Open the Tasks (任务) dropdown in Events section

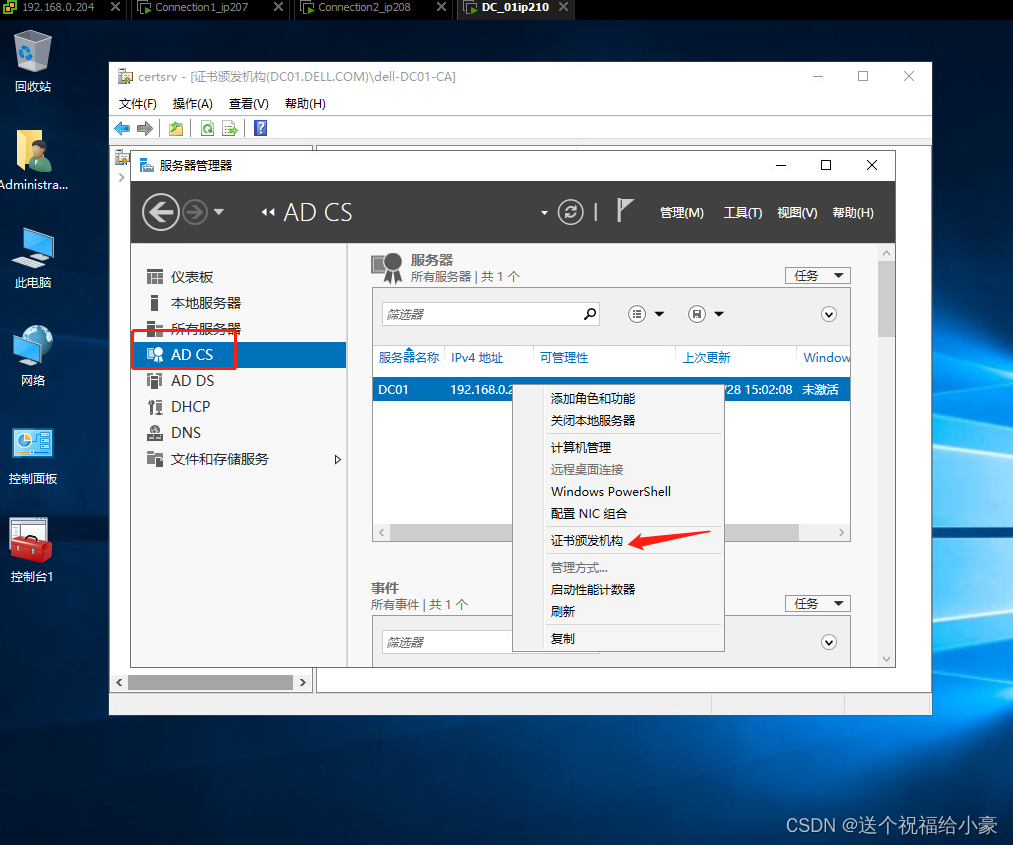pyautogui.click(x=817, y=603)
